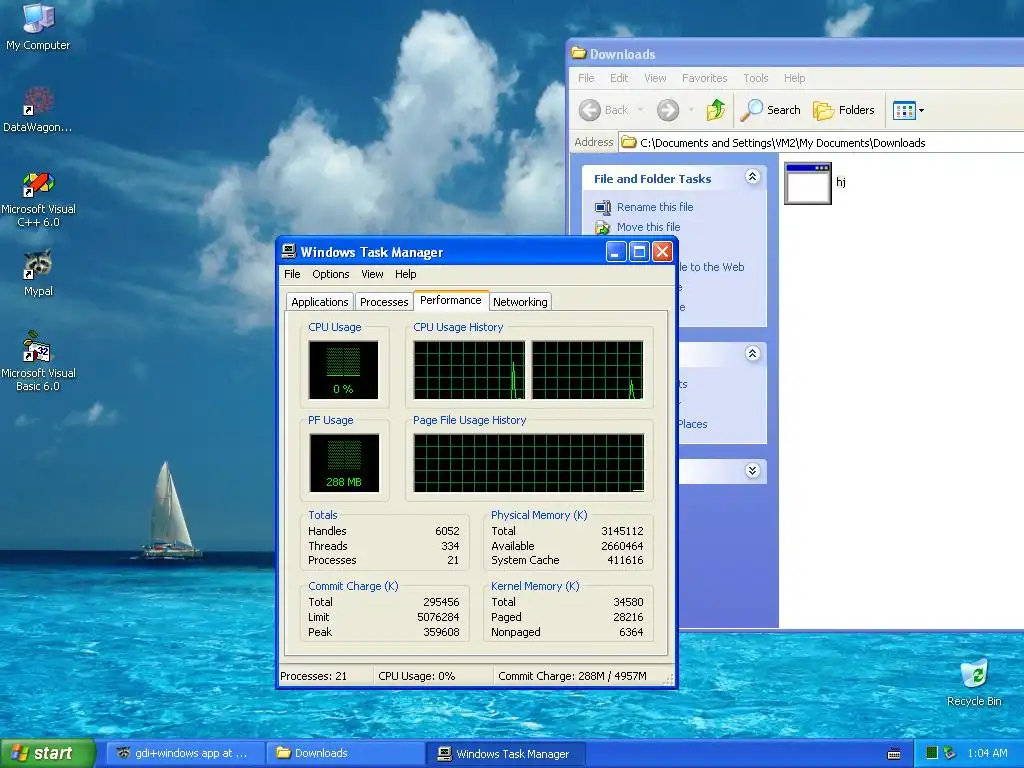Select Microsoft Visual C++ 6.0 shortcut
1024x768 pixels.
coord(38,199)
